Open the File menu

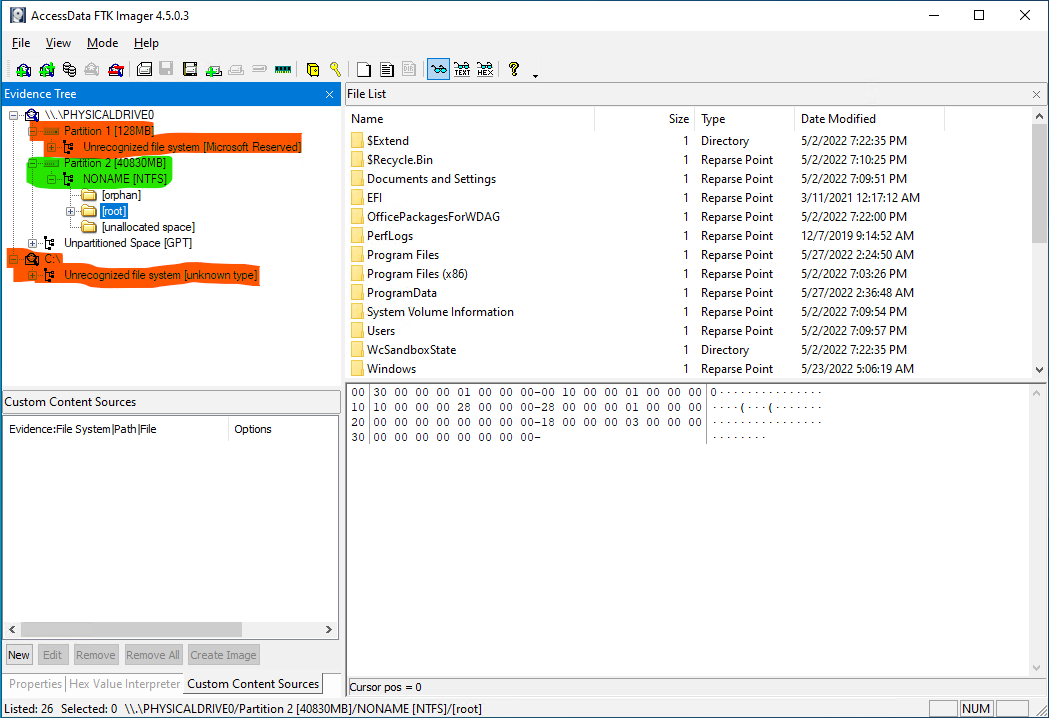pyautogui.click(x=21, y=43)
